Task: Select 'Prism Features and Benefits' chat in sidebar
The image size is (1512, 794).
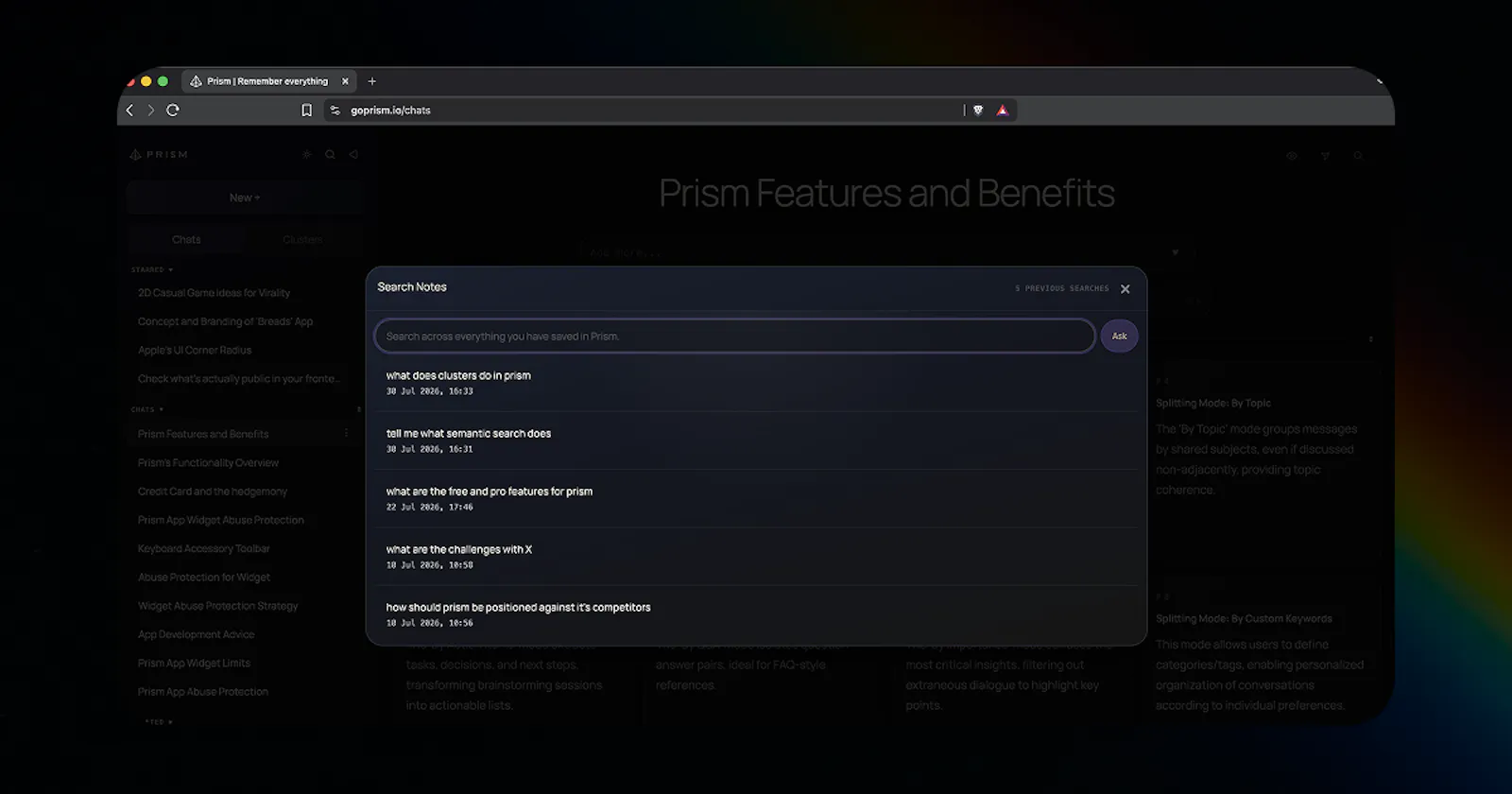Action: pyautogui.click(x=203, y=434)
